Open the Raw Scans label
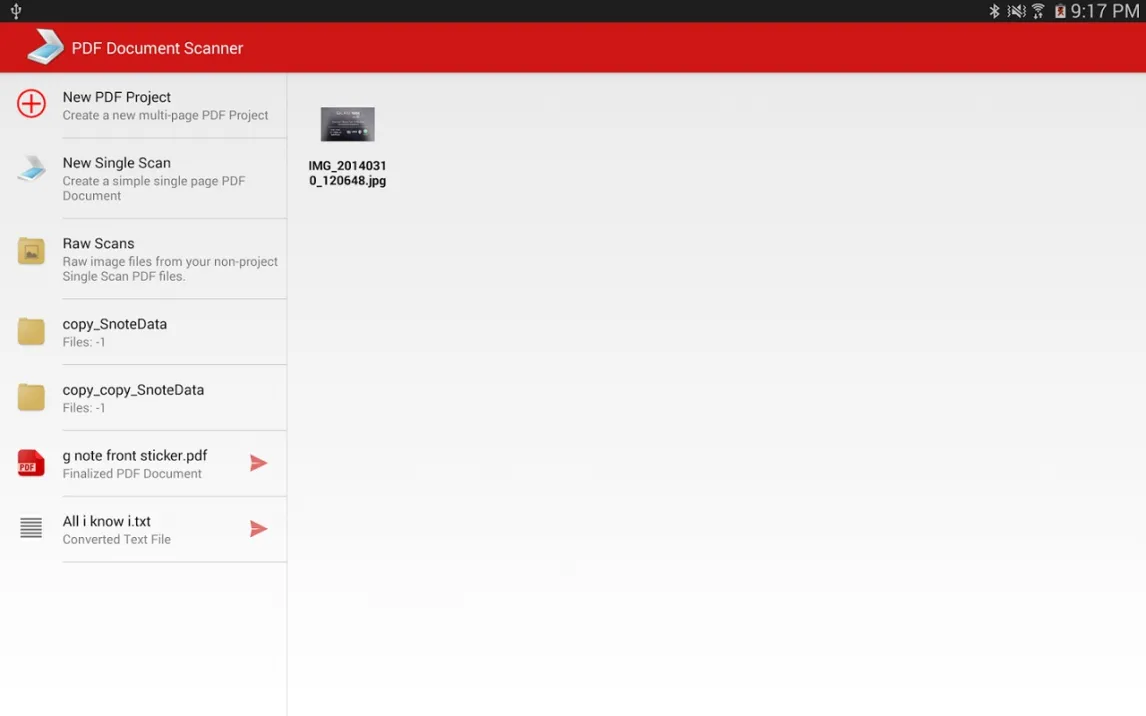Image resolution: width=1146 pixels, height=716 pixels. coord(98,243)
